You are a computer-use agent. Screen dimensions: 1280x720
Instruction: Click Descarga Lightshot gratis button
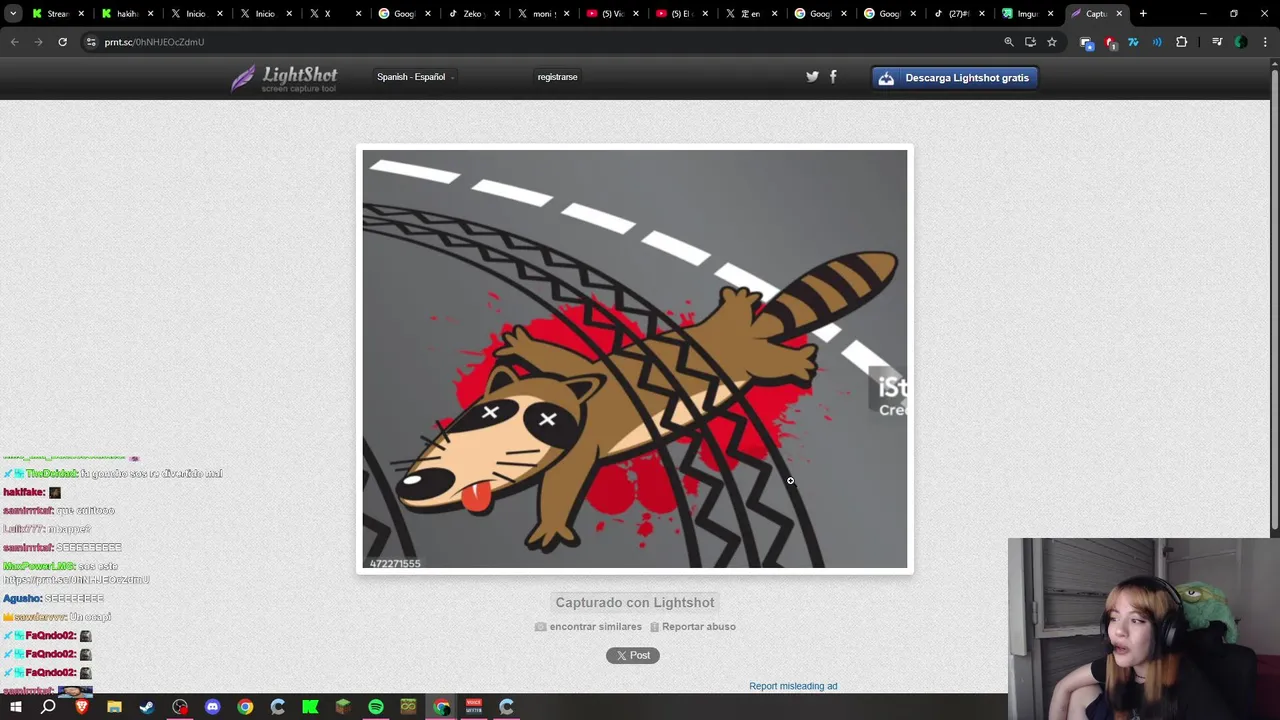955,78
